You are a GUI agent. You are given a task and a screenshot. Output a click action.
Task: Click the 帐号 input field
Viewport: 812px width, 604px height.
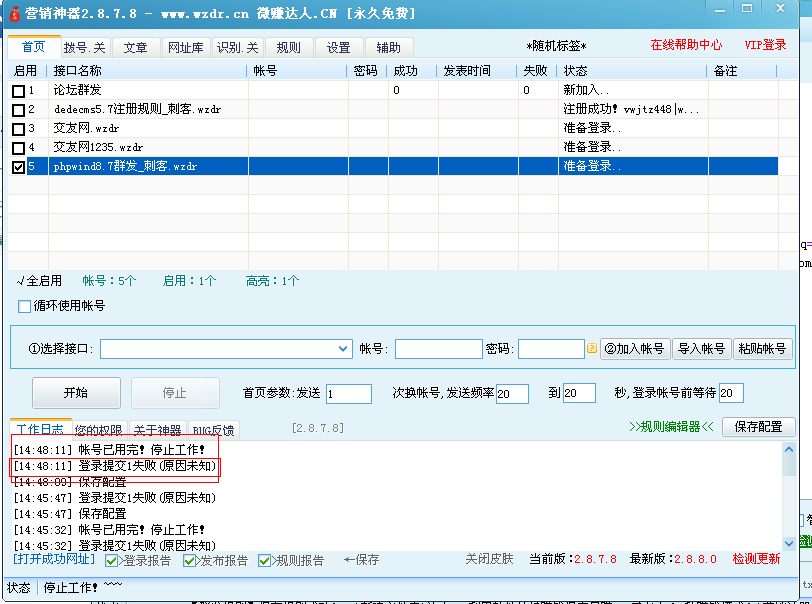coord(438,349)
